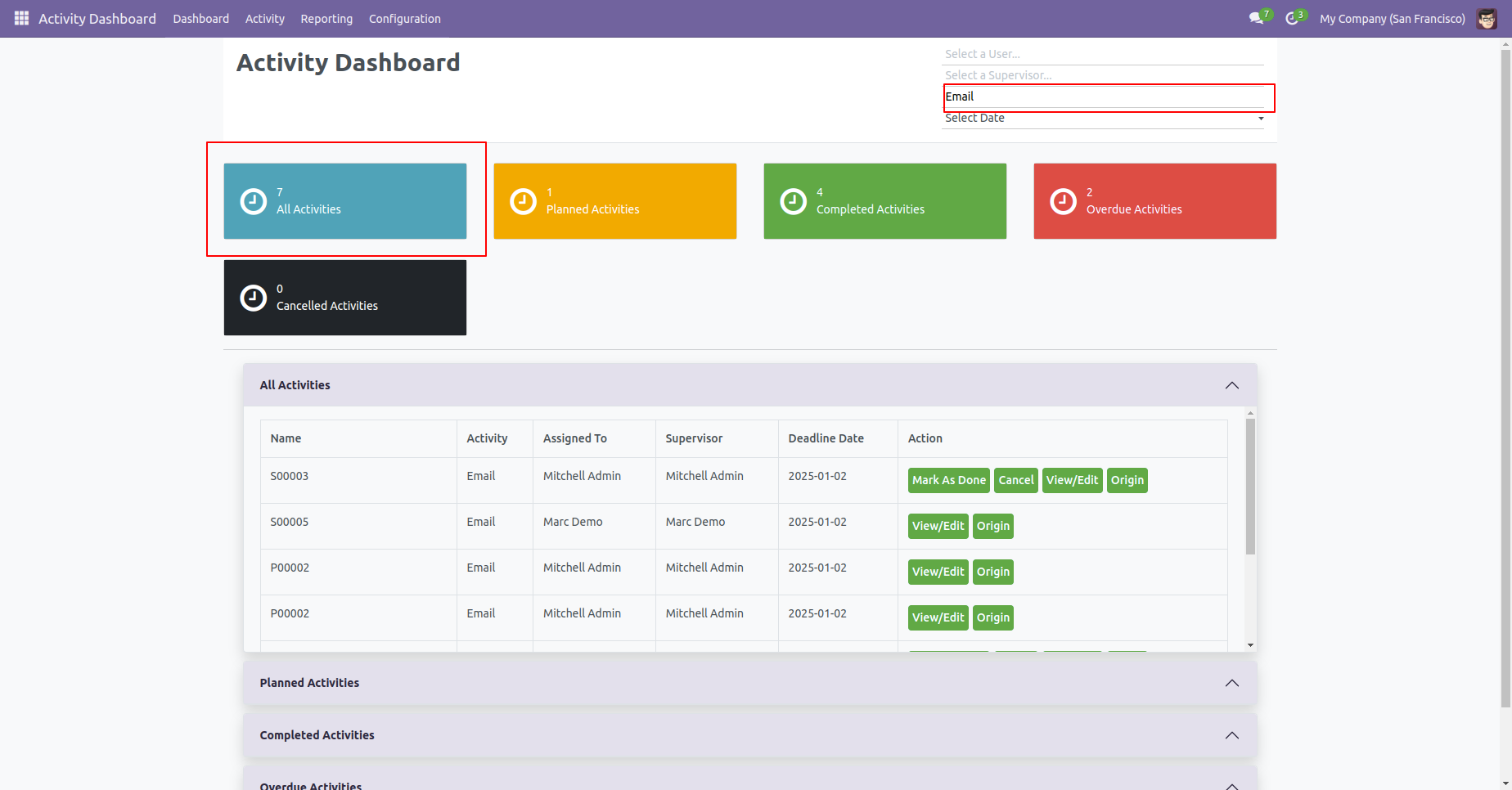Open the Reporting menu

click(x=326, y=19)
